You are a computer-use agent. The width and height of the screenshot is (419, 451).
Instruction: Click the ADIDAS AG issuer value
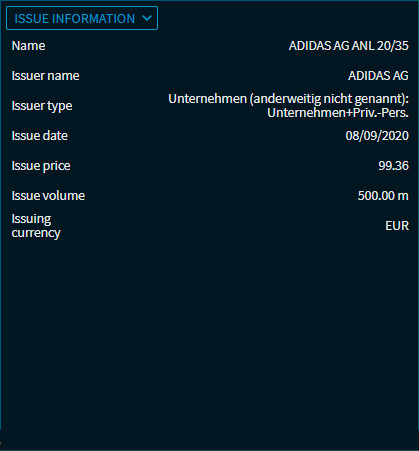pyautogui.click(x=378, y=76)
